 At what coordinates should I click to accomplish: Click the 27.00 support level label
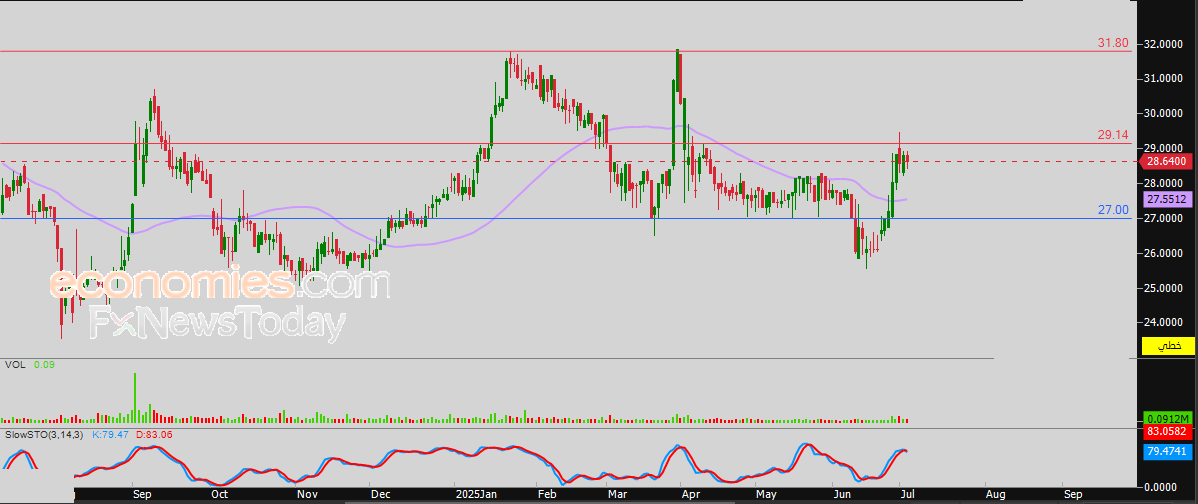[x=1113, y=210]
